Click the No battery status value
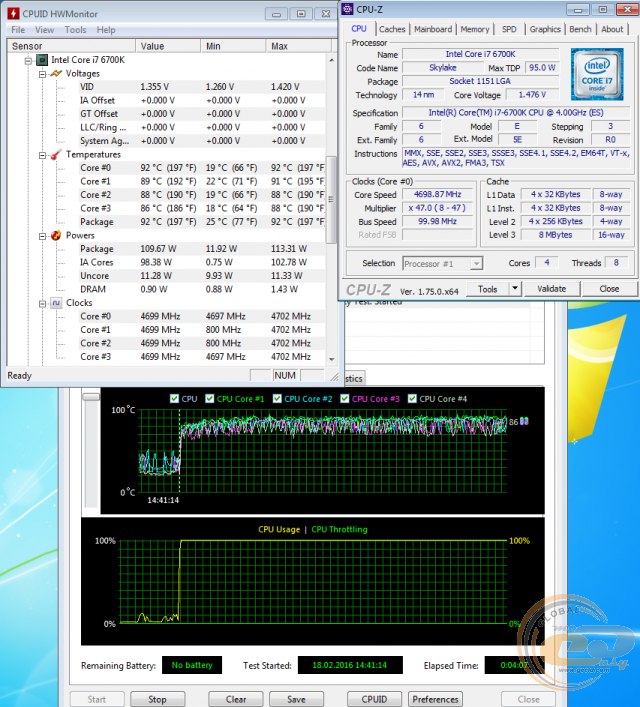 click(x=192, y=665)
